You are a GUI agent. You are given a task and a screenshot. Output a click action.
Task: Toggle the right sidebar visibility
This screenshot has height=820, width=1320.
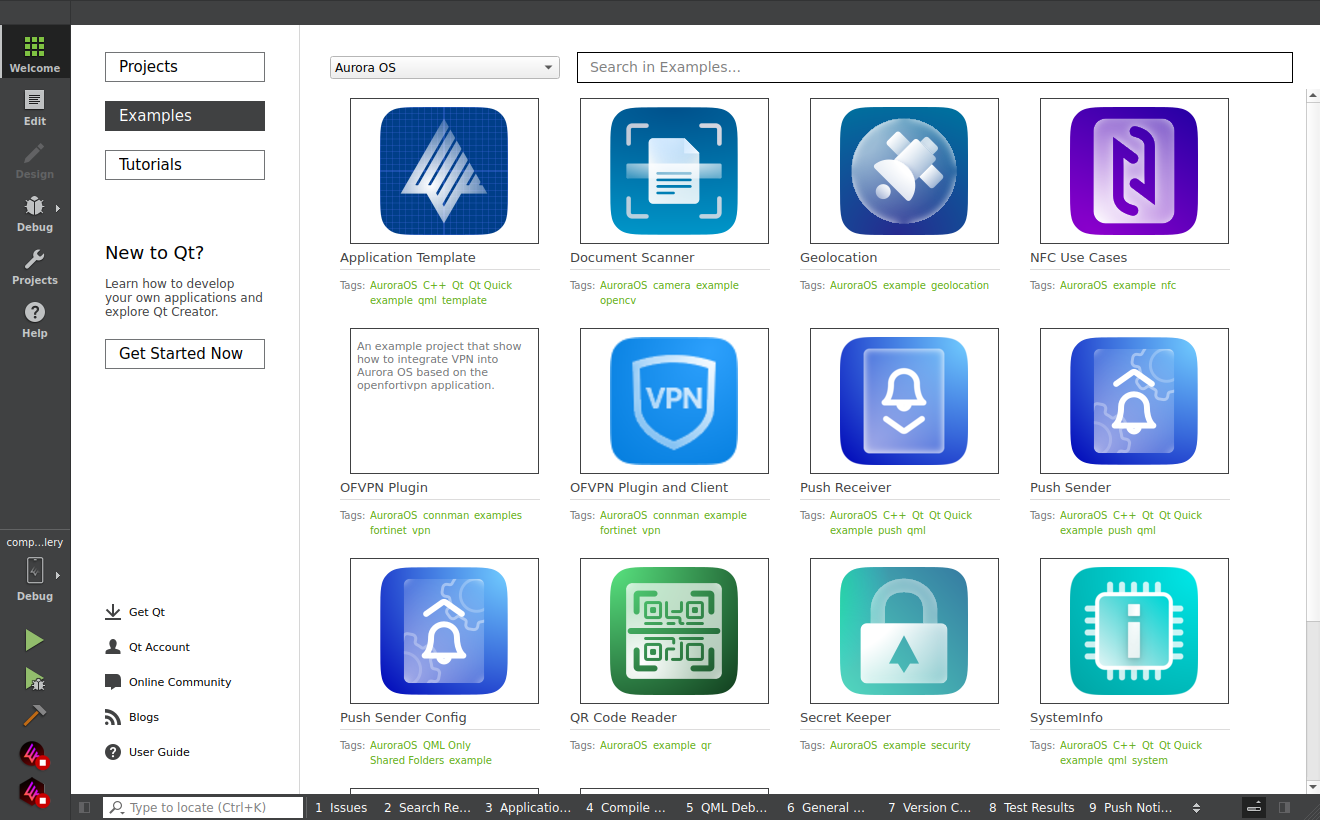click(1284, 807)
